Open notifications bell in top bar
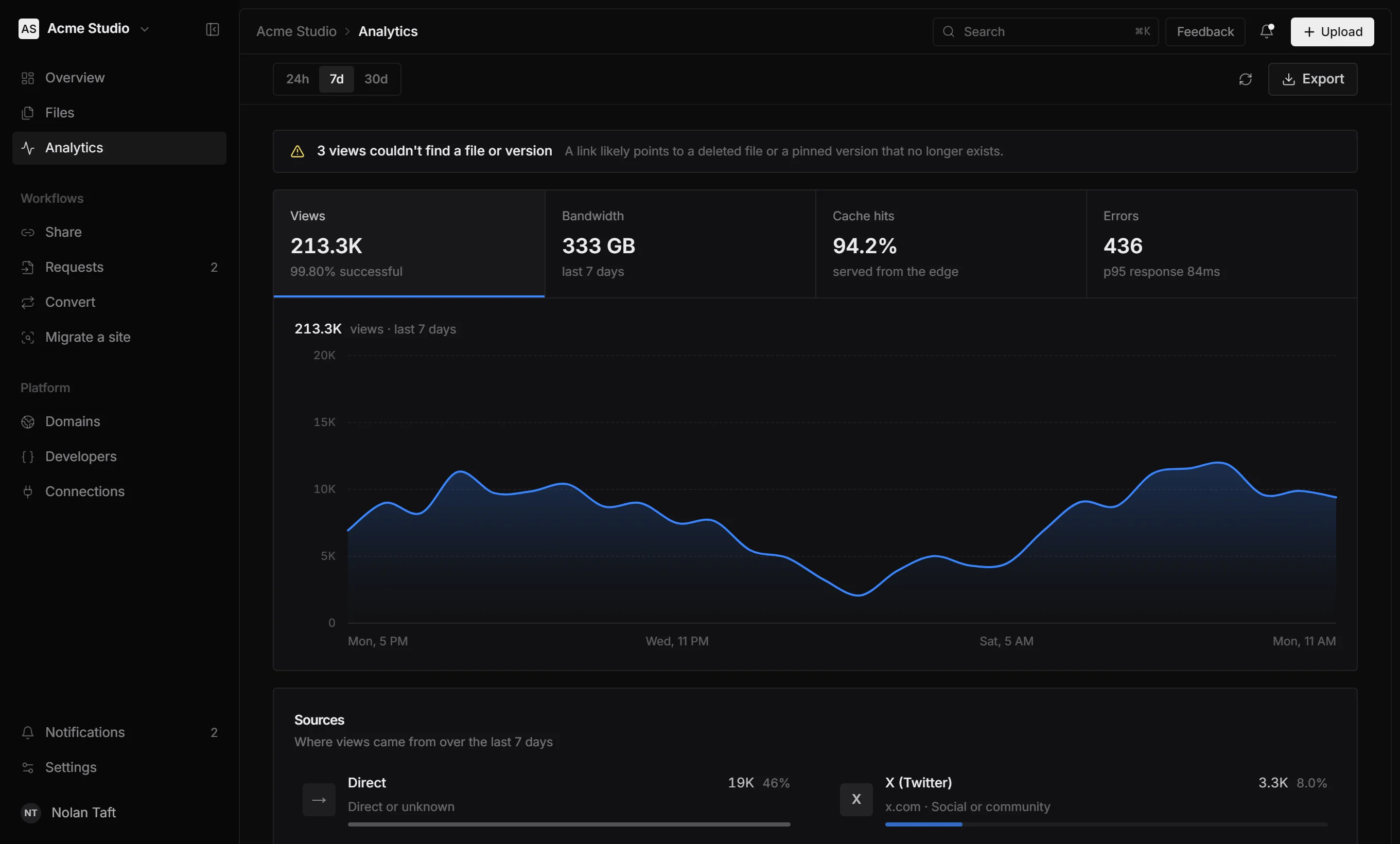The height and width of the screenshot is (844, 1400). click(1267, 31)
